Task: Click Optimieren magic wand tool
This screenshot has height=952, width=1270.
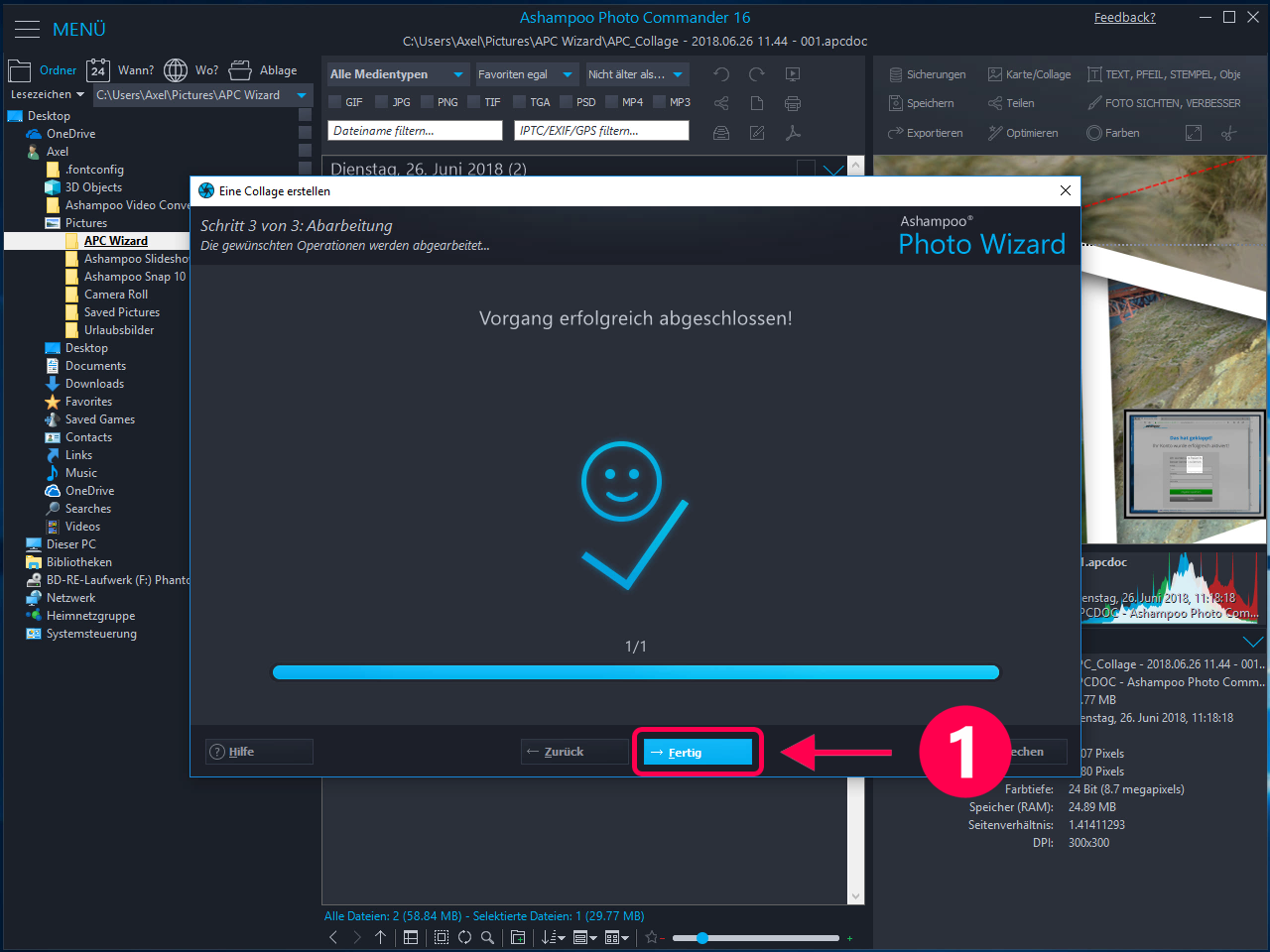Action: pos(1023,133)
